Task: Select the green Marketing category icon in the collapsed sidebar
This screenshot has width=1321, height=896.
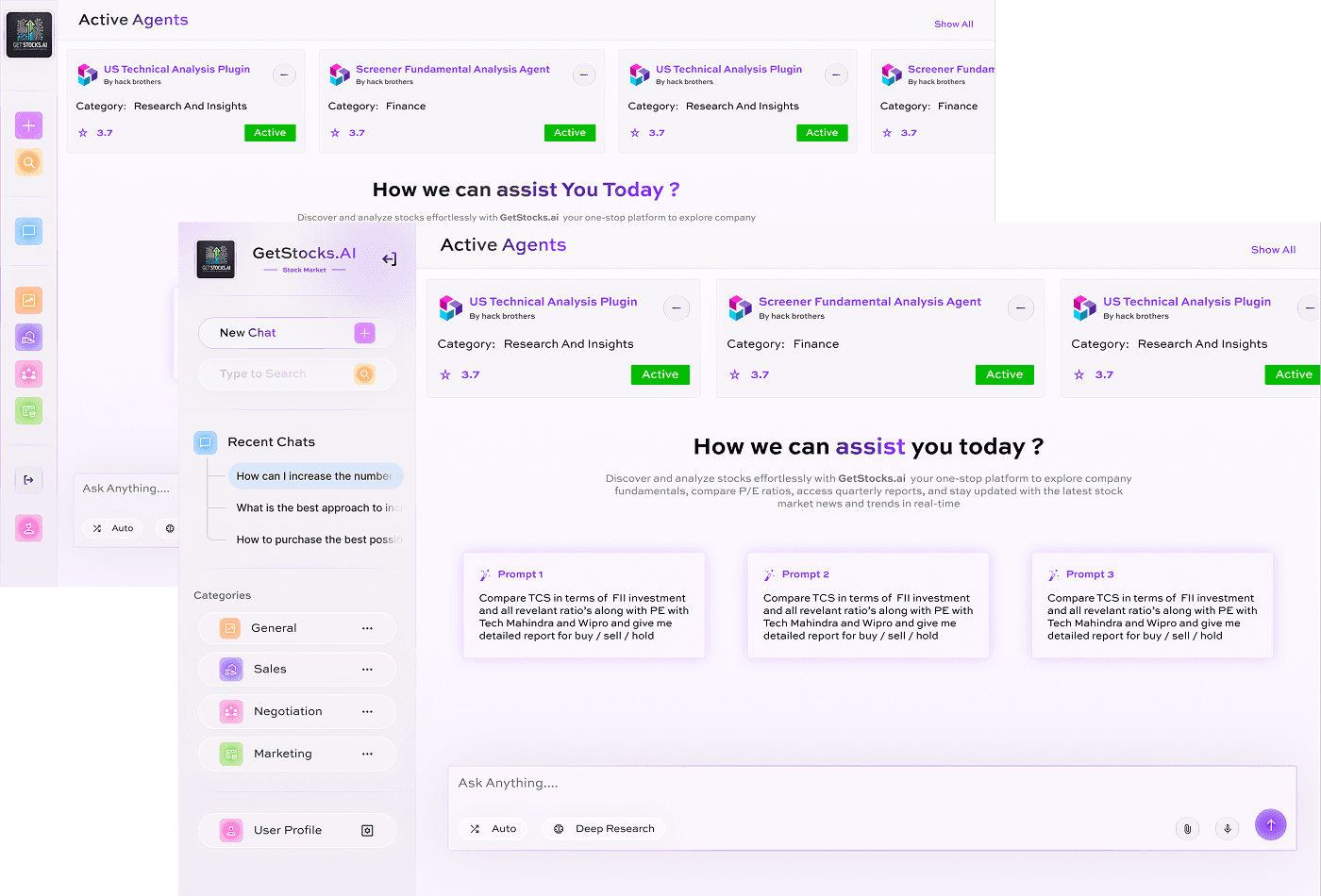Action: coord(28,410)
